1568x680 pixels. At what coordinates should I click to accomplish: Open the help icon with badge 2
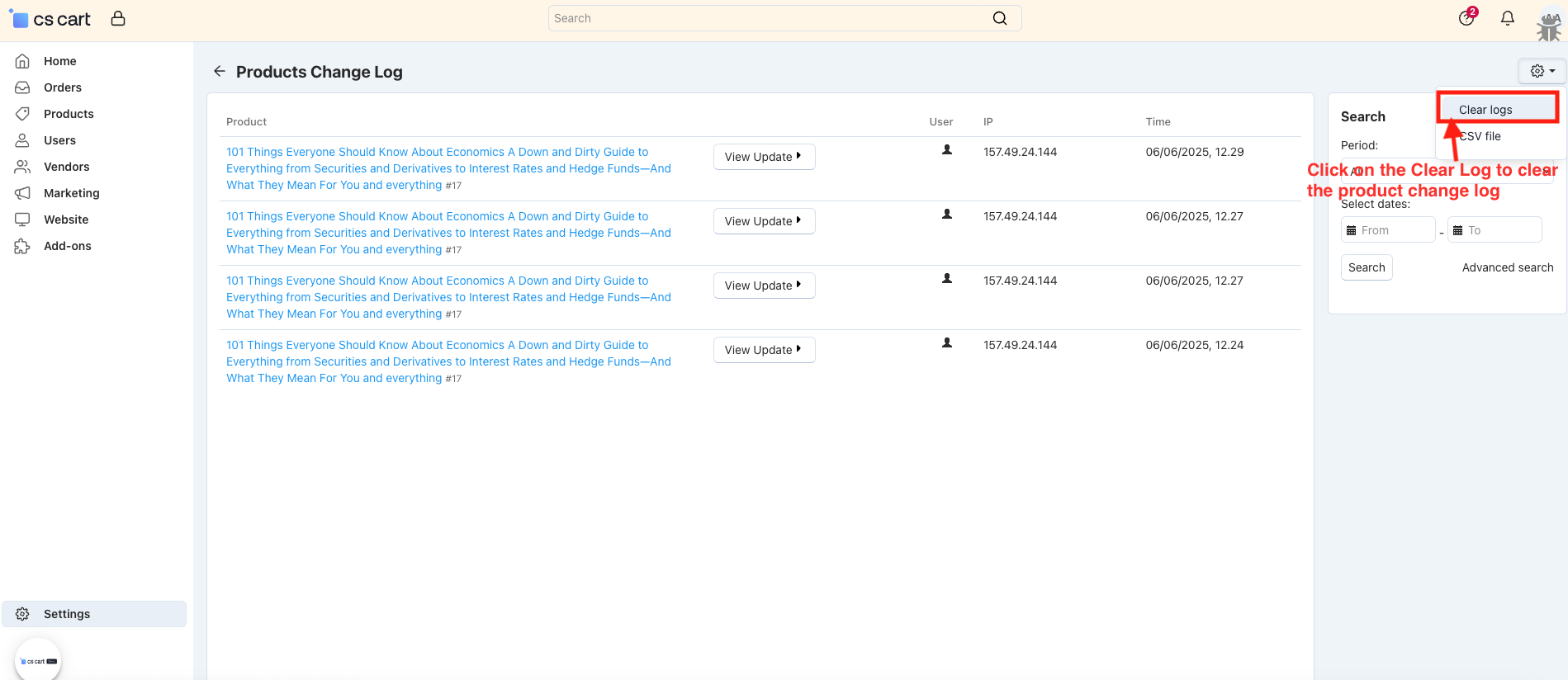point(1466,17)
